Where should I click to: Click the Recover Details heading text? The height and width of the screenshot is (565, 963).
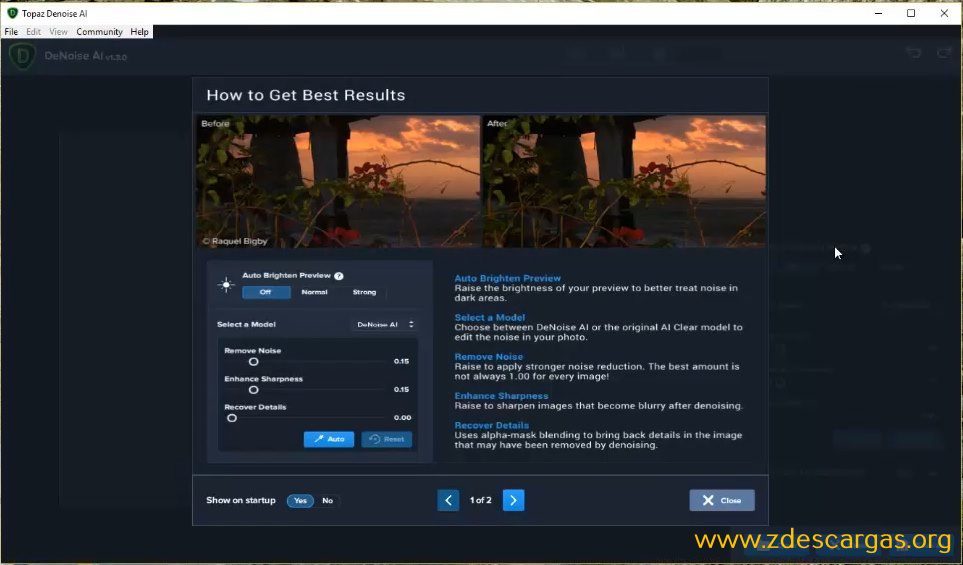491,425
